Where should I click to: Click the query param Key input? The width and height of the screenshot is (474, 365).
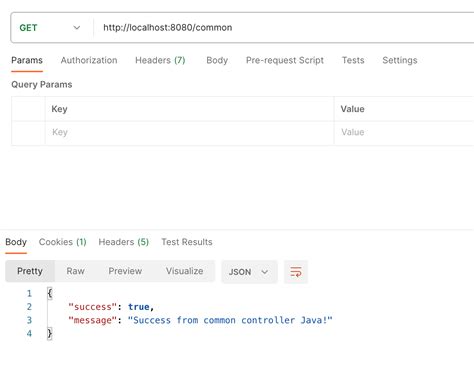[189, 133]
